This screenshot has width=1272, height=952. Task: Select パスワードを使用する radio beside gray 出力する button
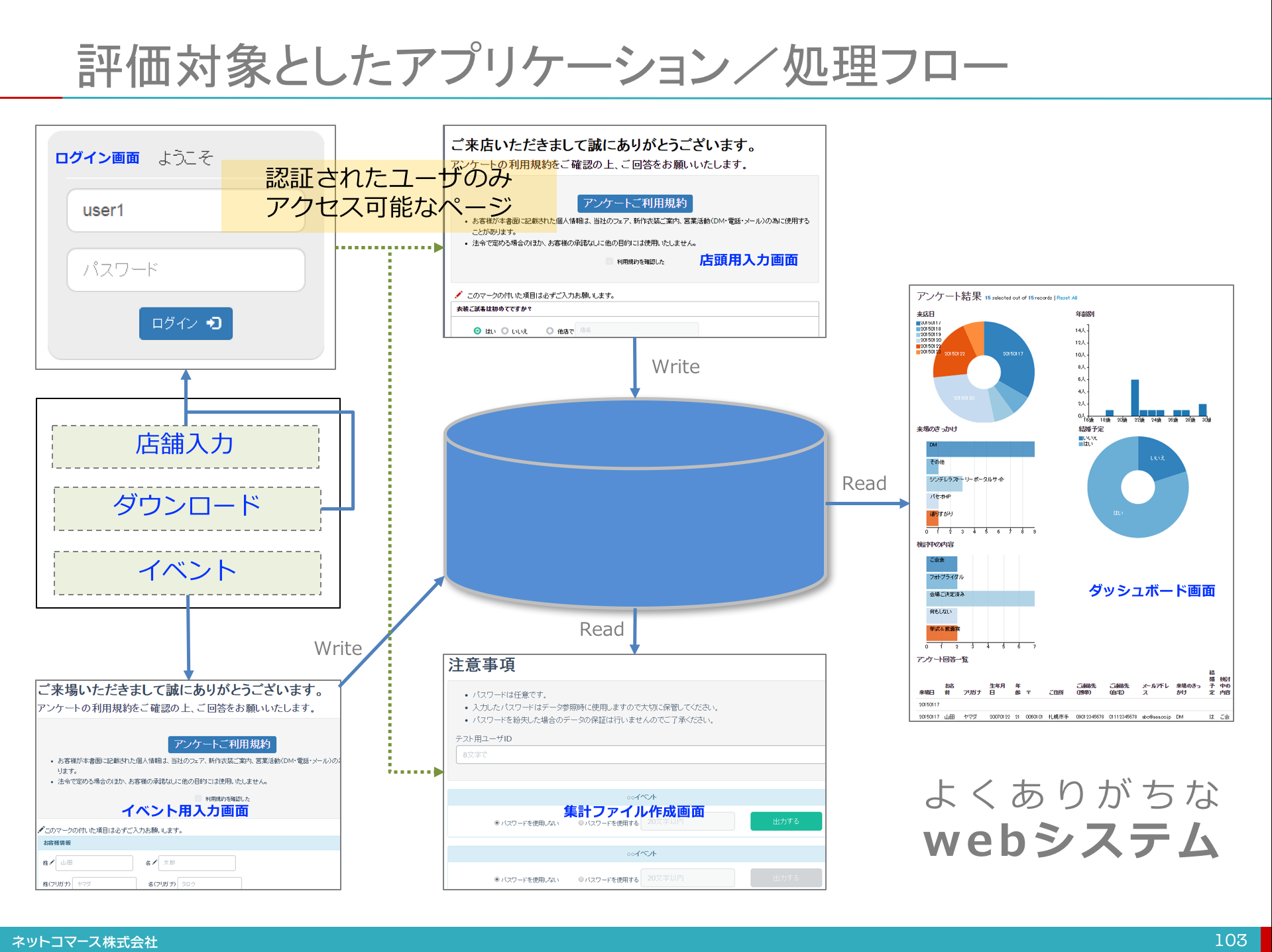coord(581,879)
